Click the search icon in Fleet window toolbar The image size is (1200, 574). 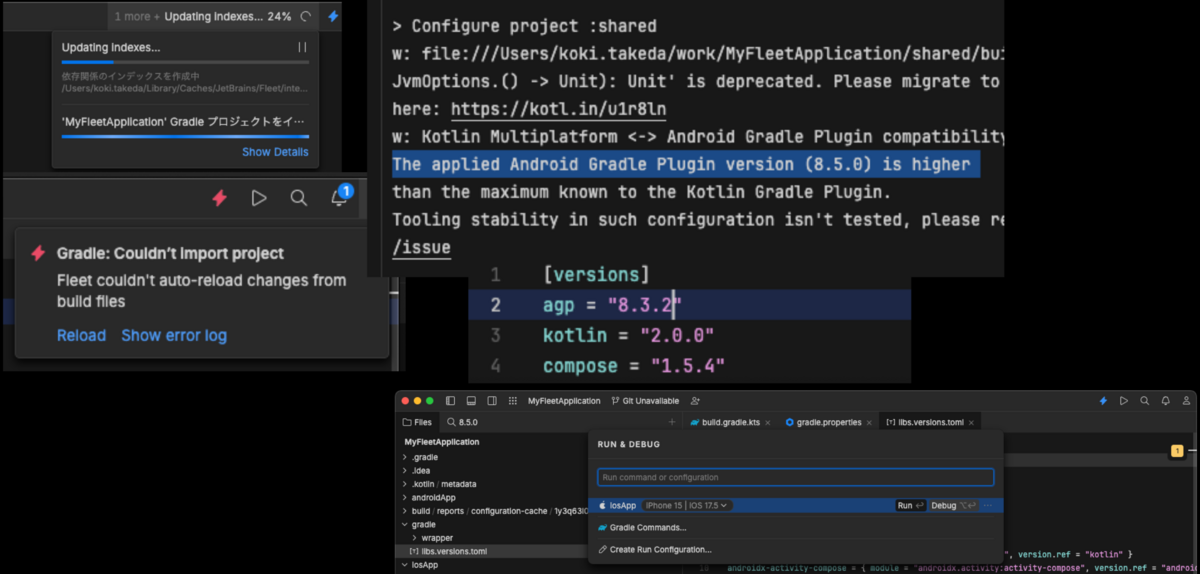click(x=1145, y=401)
